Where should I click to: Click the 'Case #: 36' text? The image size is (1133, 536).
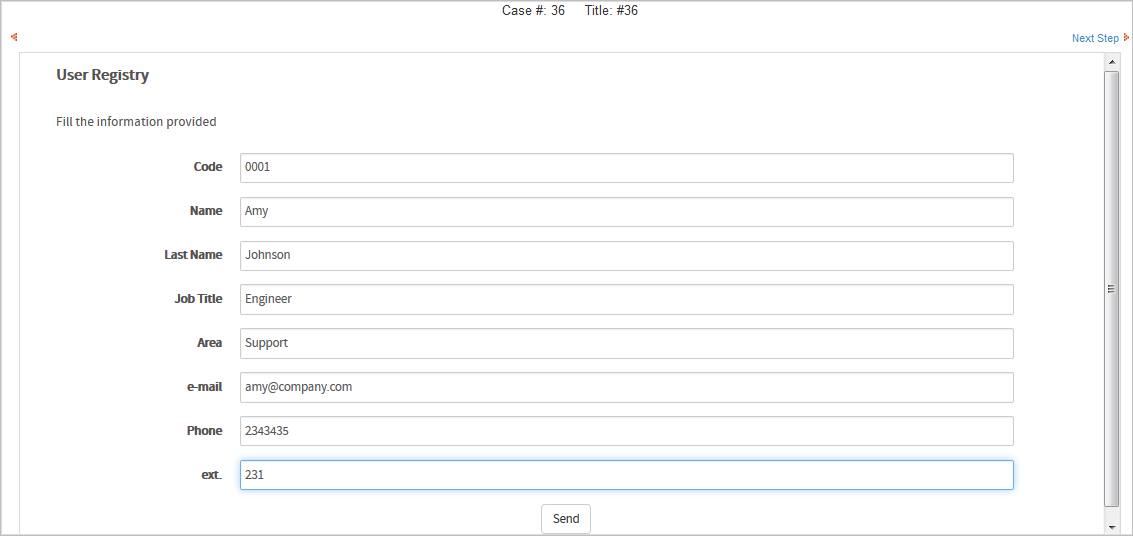click(533, 11)
